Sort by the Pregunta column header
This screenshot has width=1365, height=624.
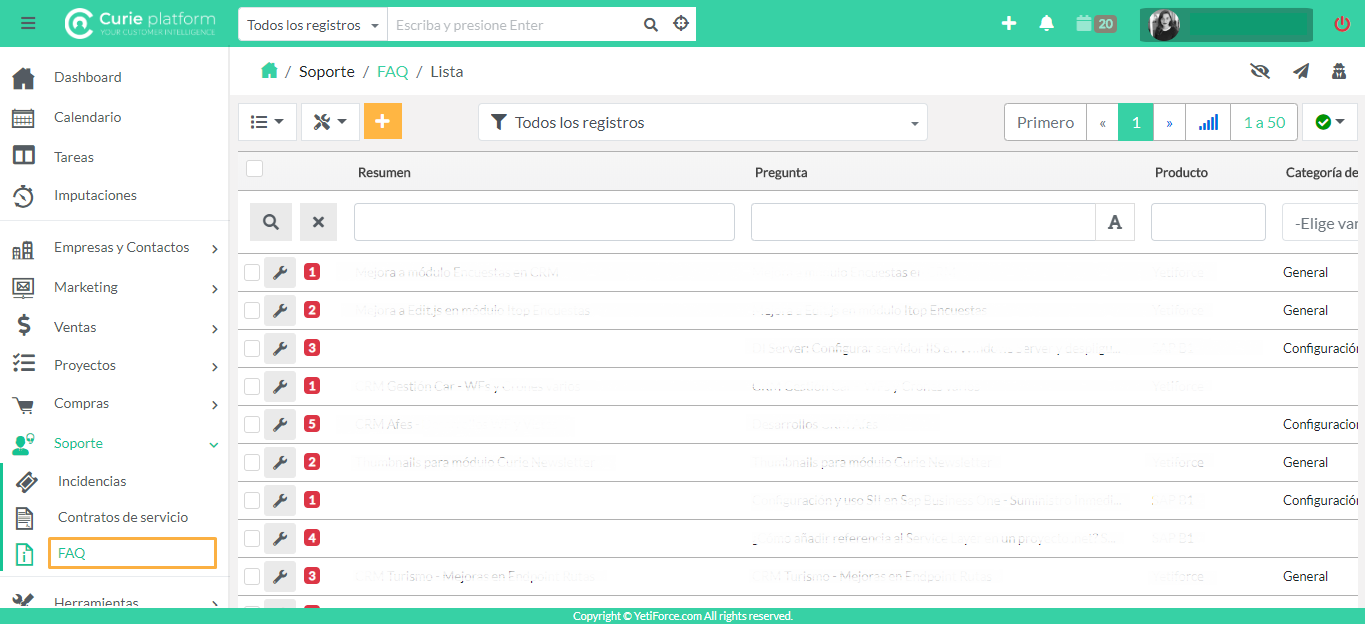click(x=781, y=172)
